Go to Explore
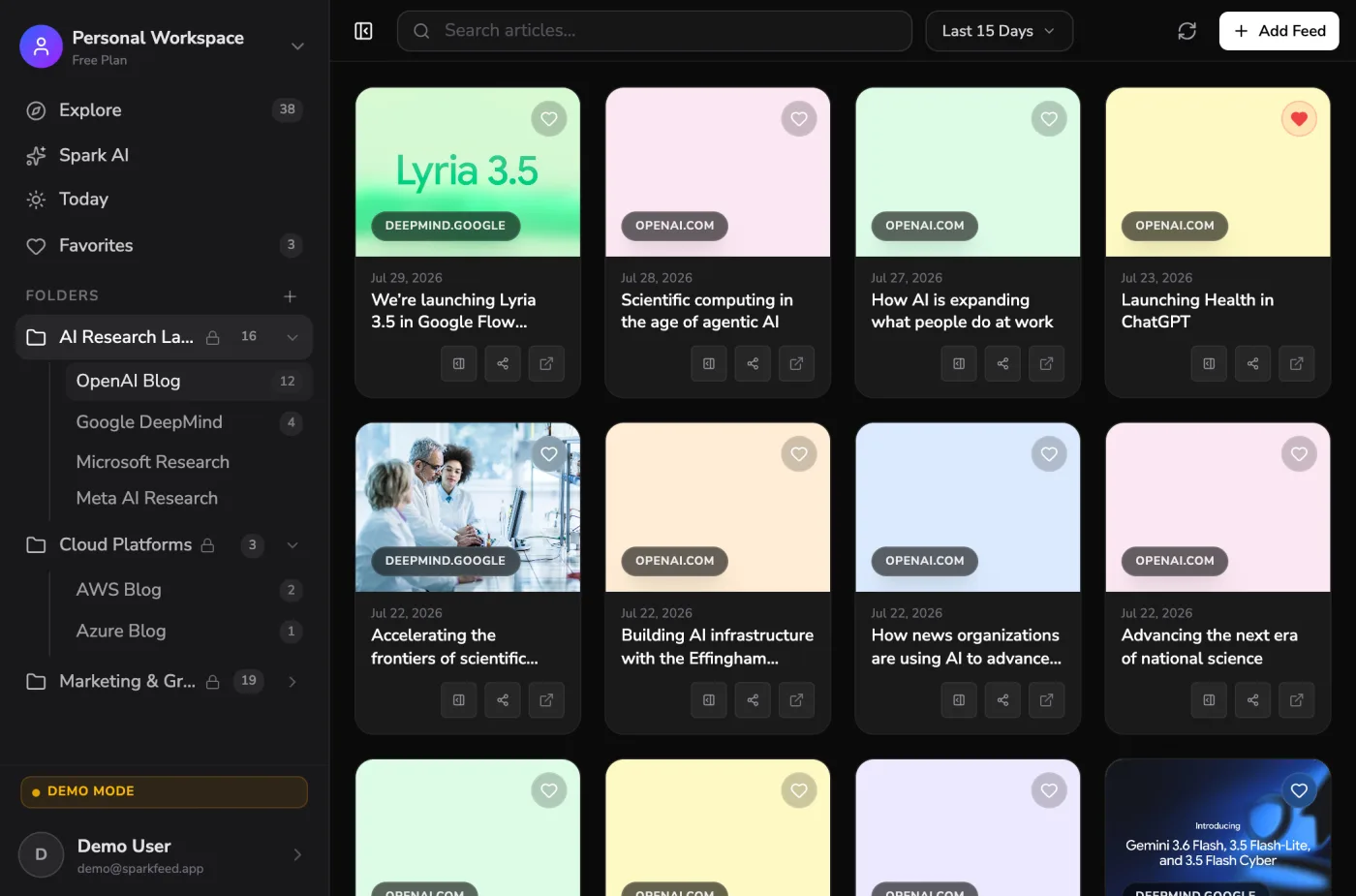The width and height of the screenshot is (1356, 896). click(163, 110)
